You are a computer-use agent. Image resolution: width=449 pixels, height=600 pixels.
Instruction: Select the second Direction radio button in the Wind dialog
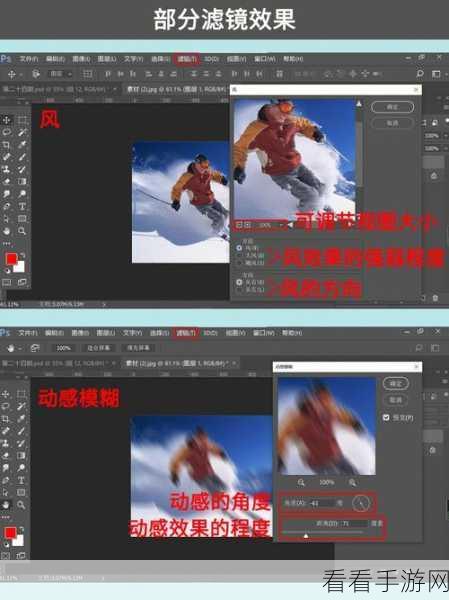click(x=239, y=290)
